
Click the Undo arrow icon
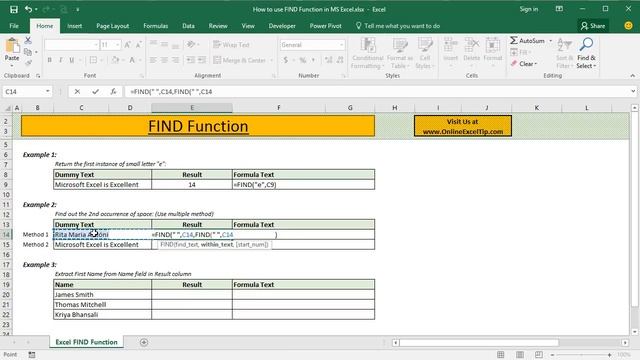click(28, 9)
